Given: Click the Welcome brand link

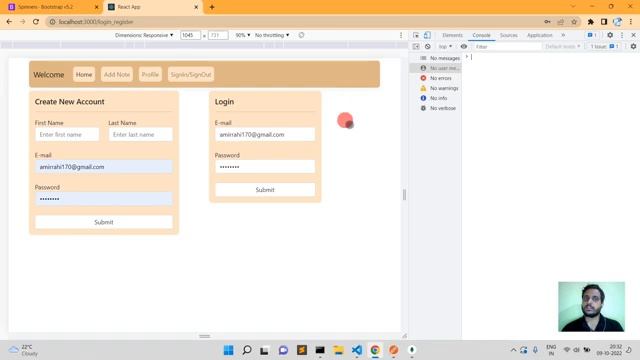Looking at the screenshot, I should [49, 75].
